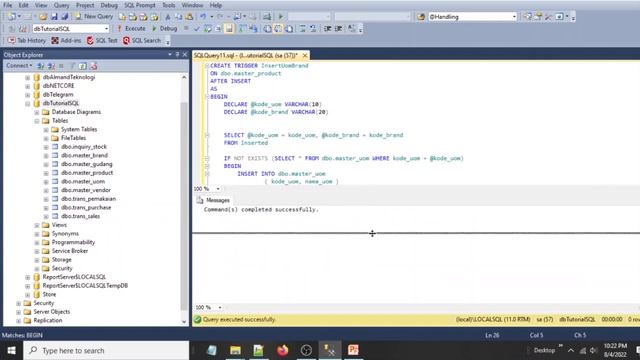Select dbo.trans_sales table
Image resolution: width=640 pixels, height=360 pixels.
[80, 216]
